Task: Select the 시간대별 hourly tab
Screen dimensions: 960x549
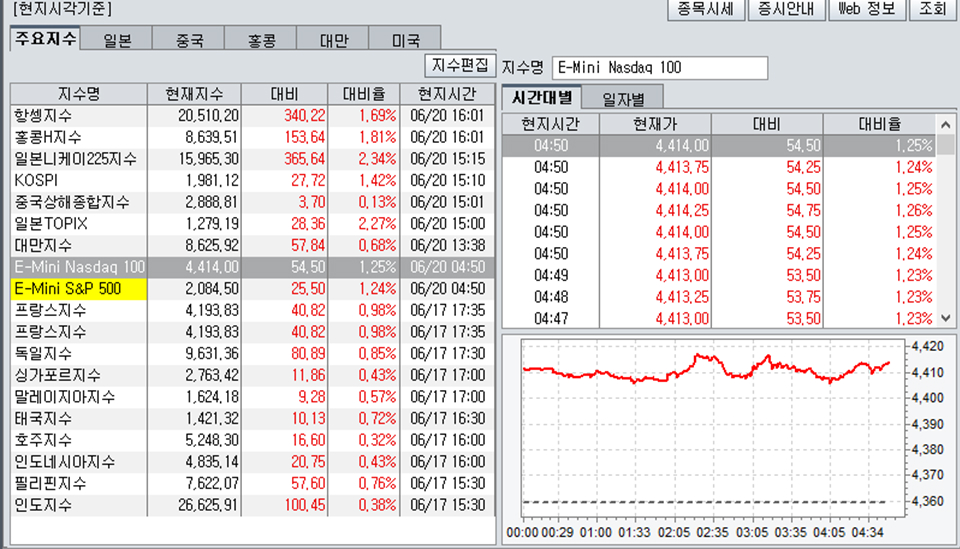Action: pos(542,98)
